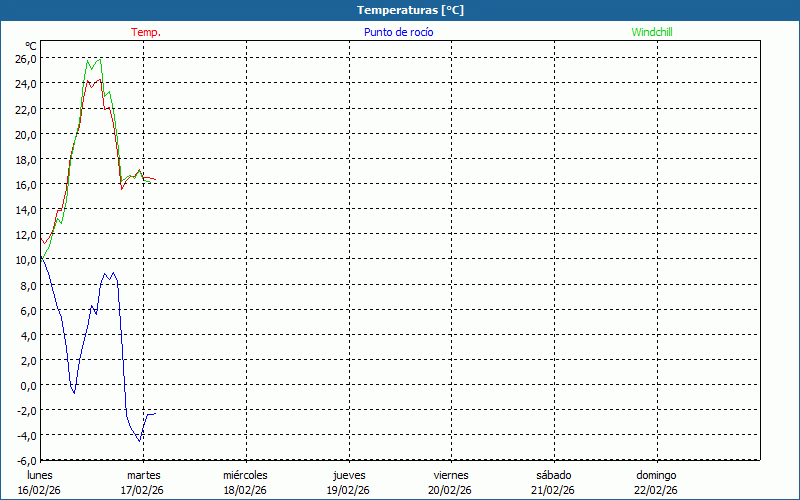Click the 6,0 y-axis value

(28, 311)
